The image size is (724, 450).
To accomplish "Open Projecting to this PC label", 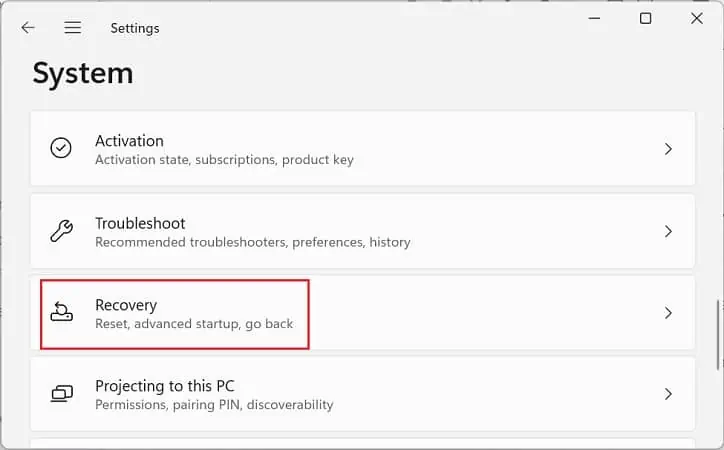I will point(165,386).
